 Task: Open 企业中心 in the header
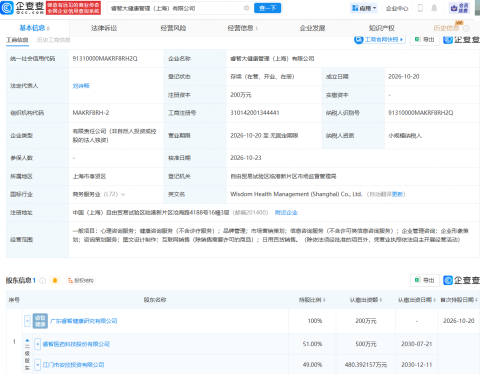[x=397, y=8]
